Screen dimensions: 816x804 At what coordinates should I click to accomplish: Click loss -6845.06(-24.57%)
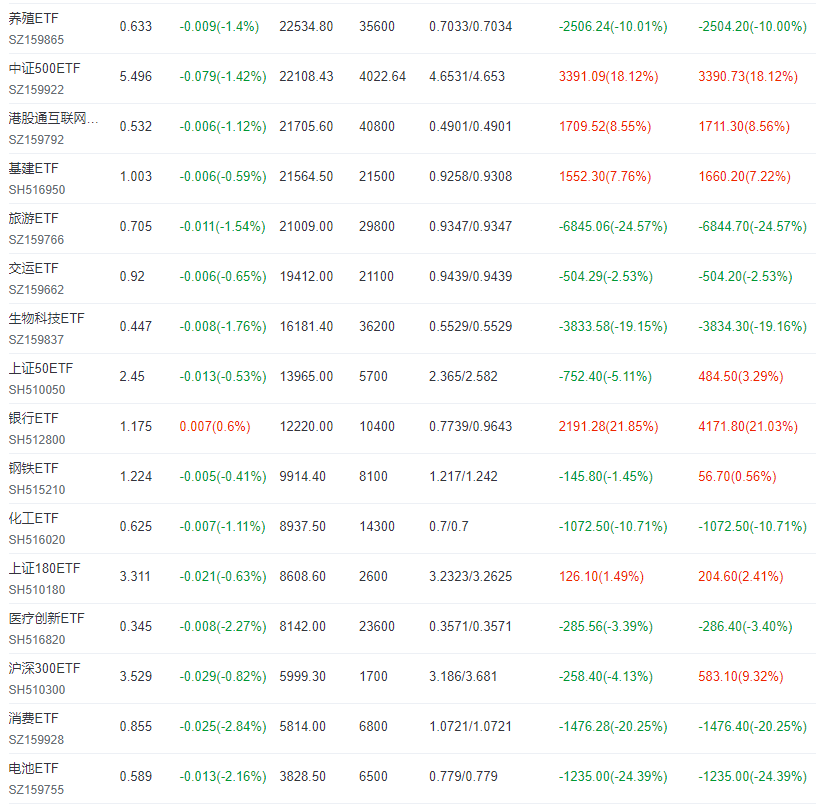pos(613,226)
